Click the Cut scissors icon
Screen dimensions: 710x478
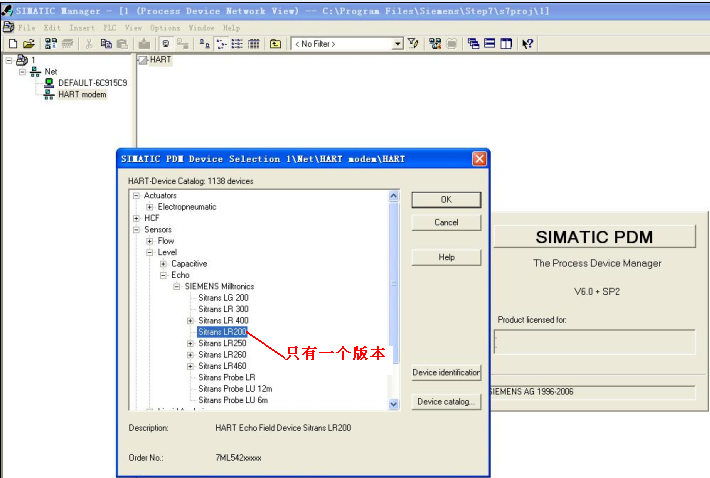(x=89, y=43)
